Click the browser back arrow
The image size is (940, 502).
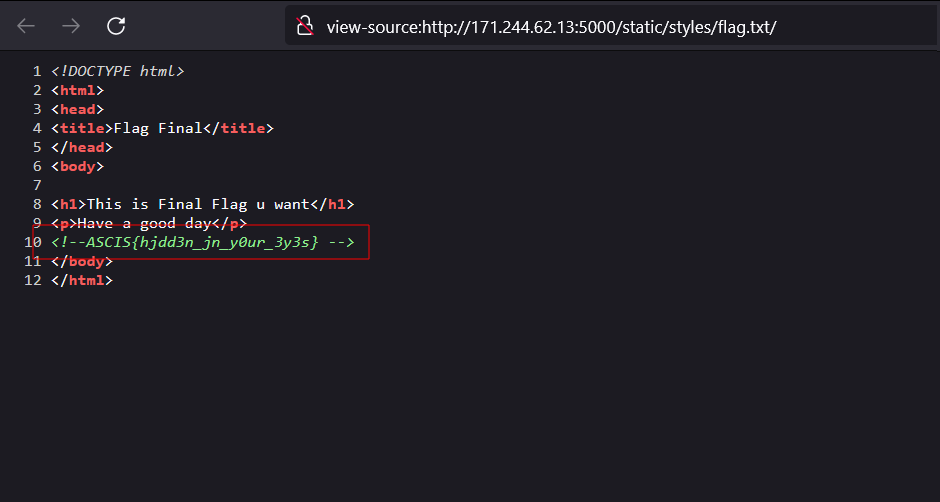26,26
